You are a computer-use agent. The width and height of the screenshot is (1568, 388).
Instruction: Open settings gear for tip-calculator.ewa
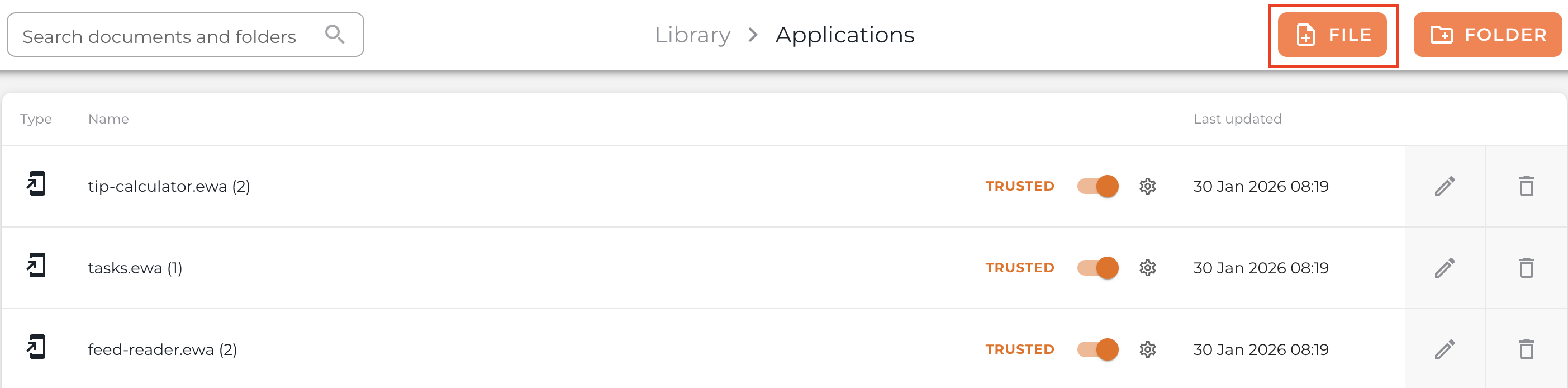pos(1147,186)
